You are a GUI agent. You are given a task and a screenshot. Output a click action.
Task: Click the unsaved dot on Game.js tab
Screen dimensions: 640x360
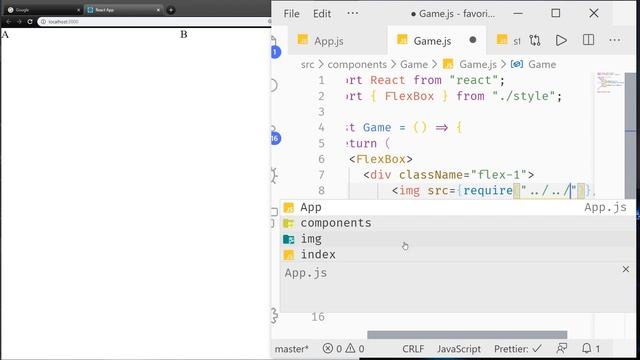point(473,40)
